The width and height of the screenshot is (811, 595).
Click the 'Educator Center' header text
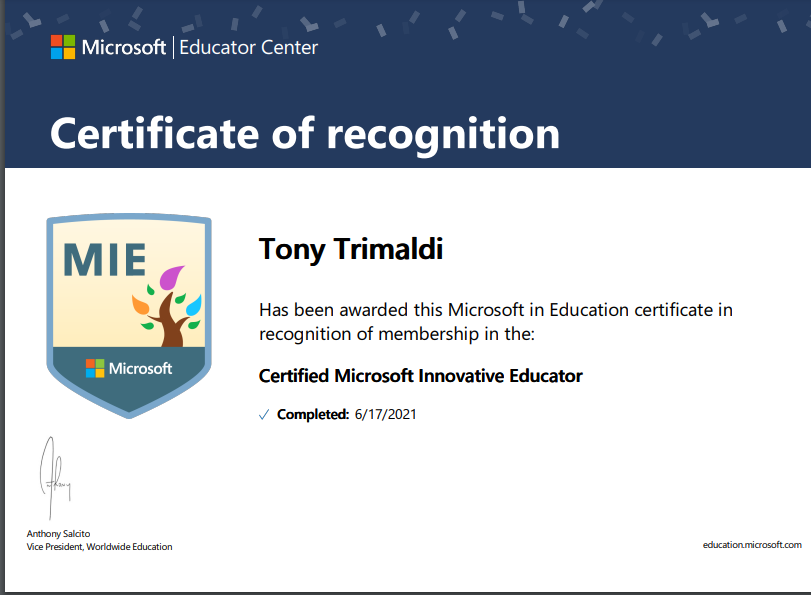click(x=248, y=48)
